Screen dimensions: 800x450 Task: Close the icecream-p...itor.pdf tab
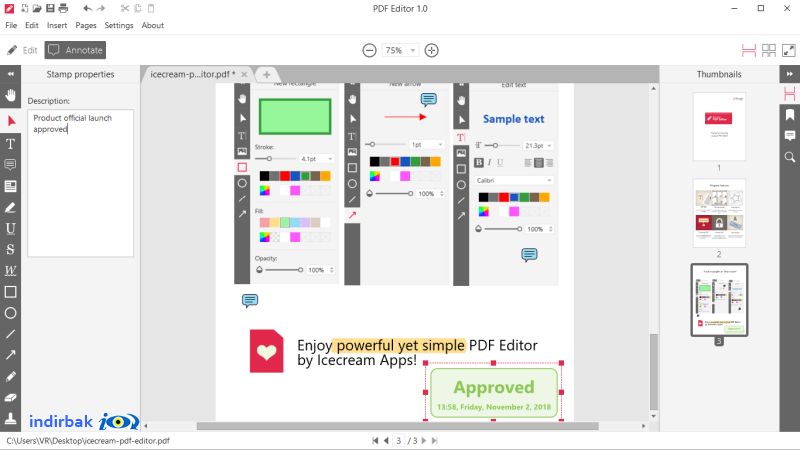244,74
